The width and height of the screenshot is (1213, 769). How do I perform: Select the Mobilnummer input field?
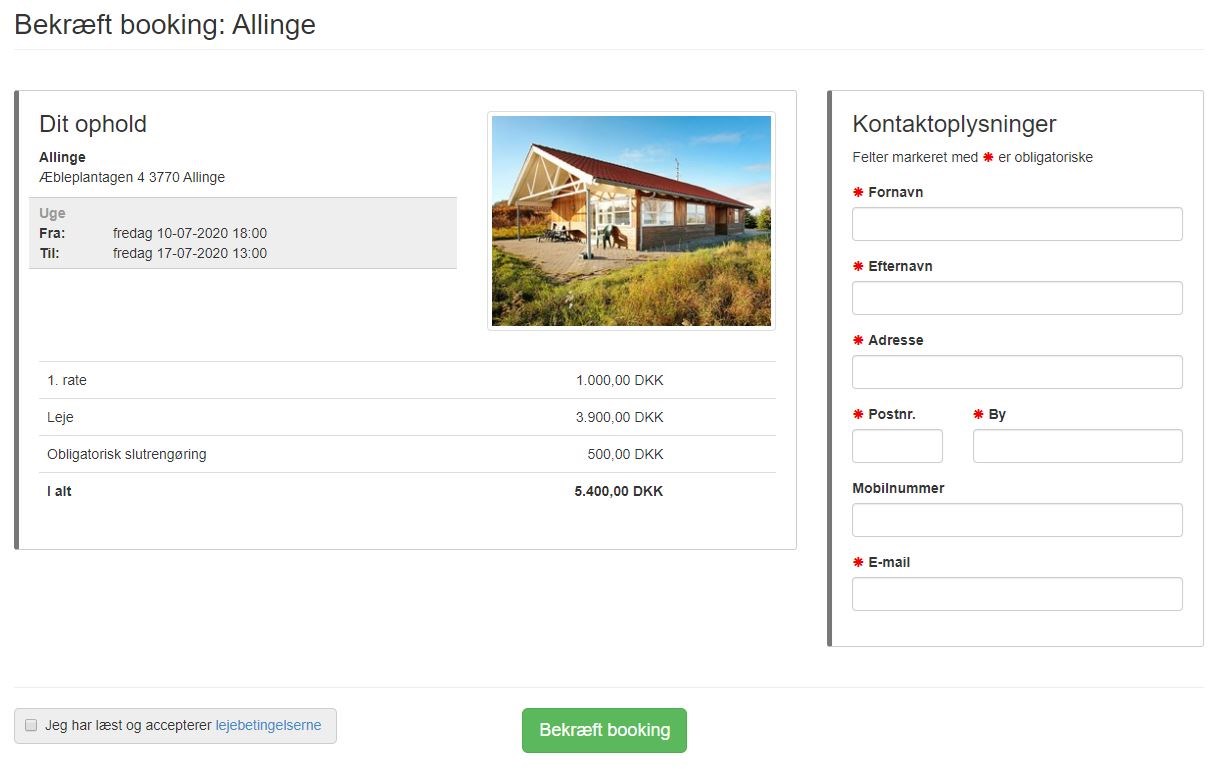point(1017,520)
